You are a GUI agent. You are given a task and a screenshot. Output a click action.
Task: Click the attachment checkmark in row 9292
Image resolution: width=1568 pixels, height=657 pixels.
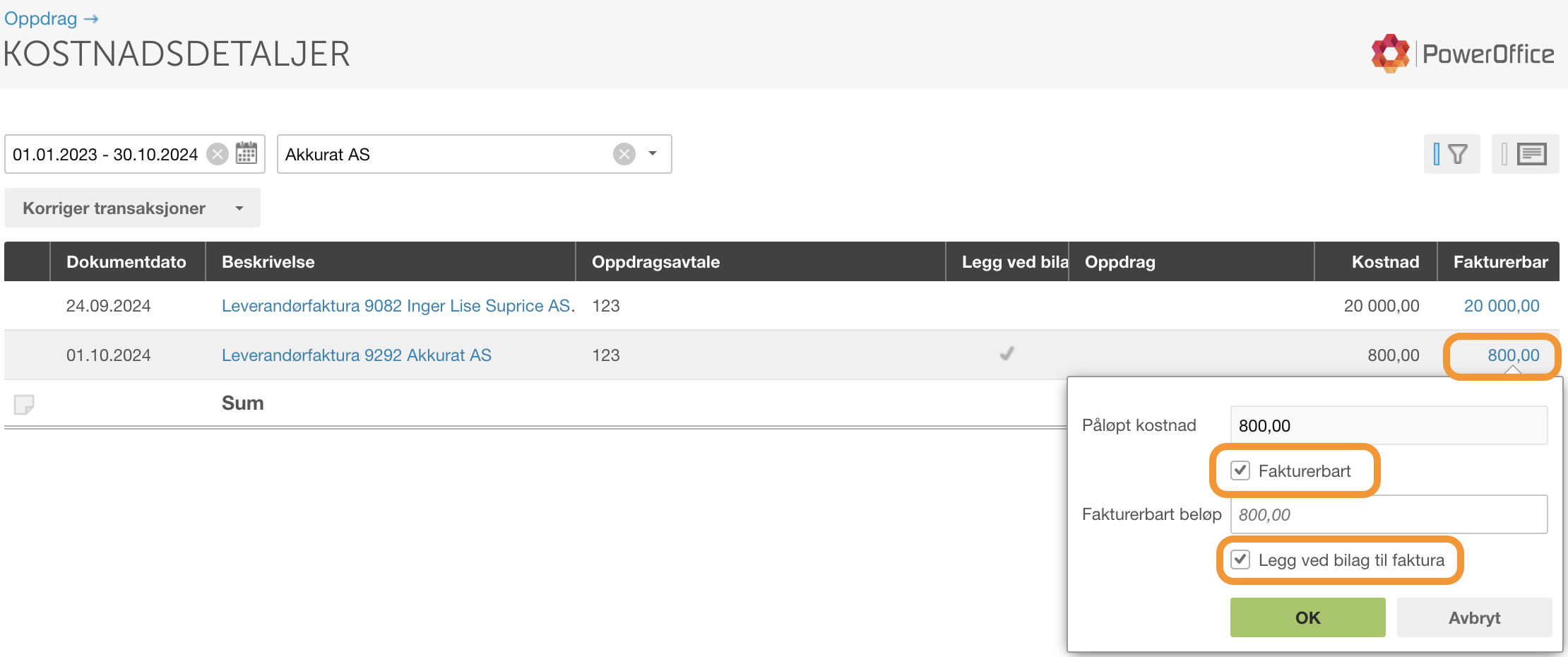coord(1007,353)
